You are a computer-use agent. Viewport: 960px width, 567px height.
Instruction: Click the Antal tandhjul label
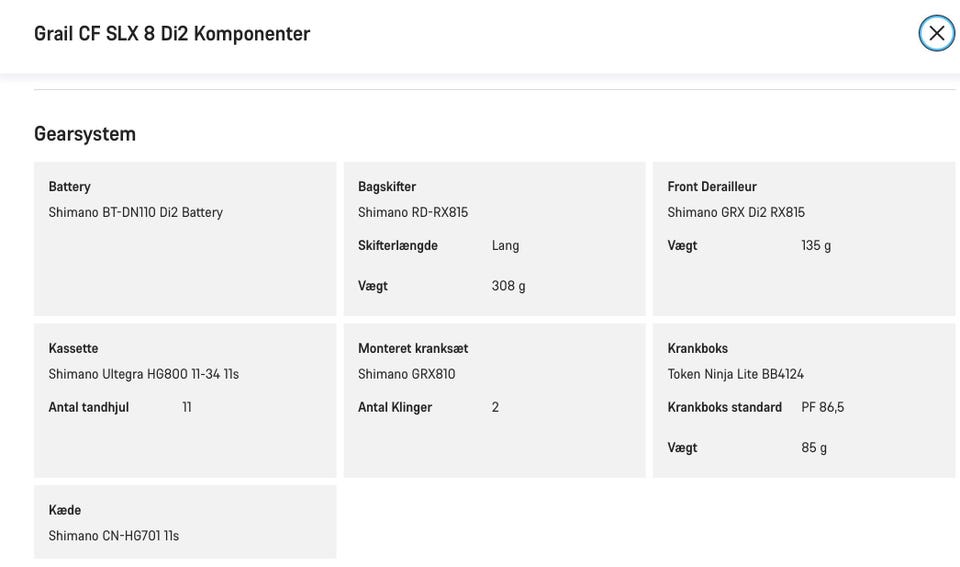tap(89, 407)
